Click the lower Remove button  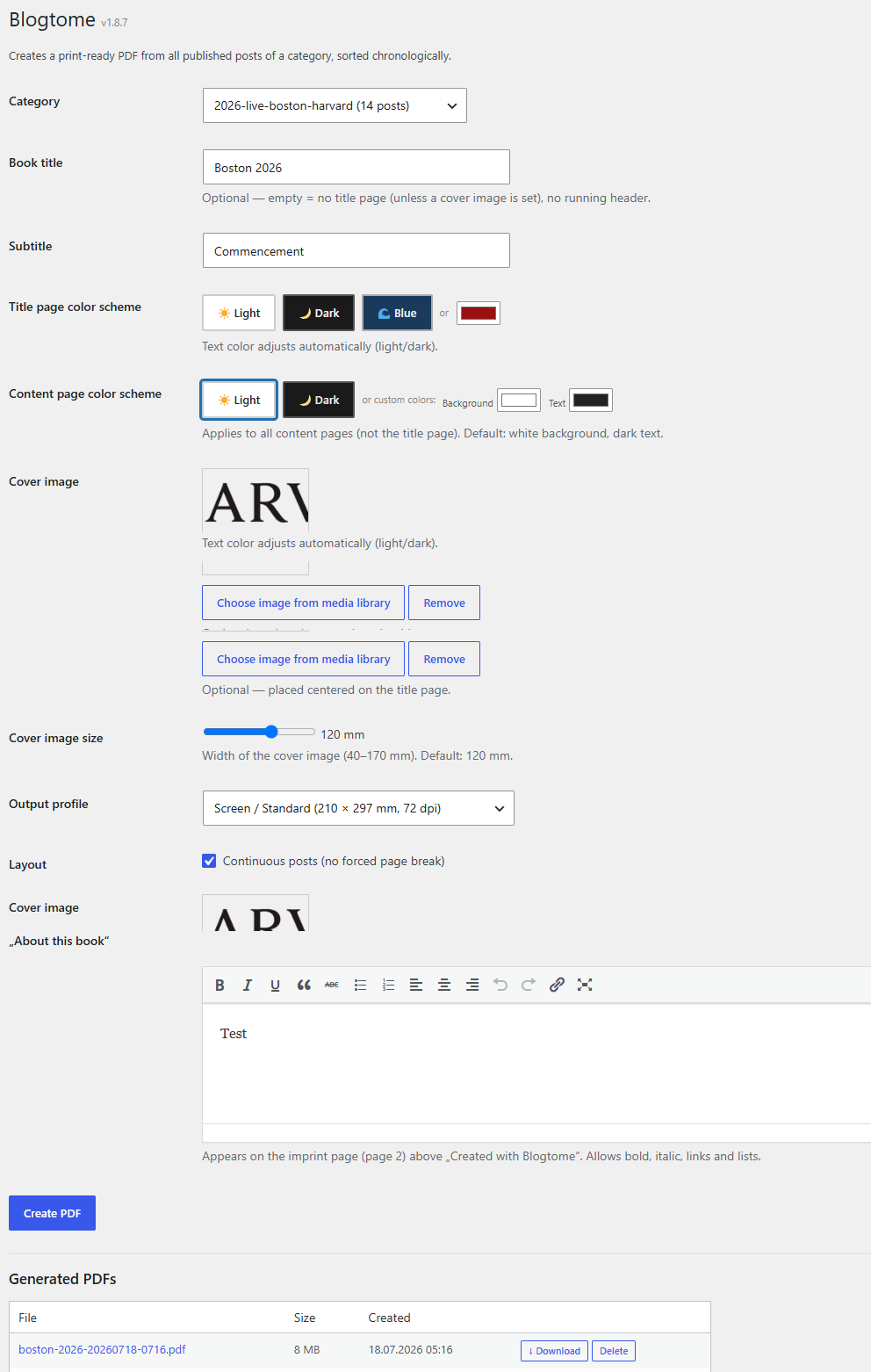click(x=444, y=659)
